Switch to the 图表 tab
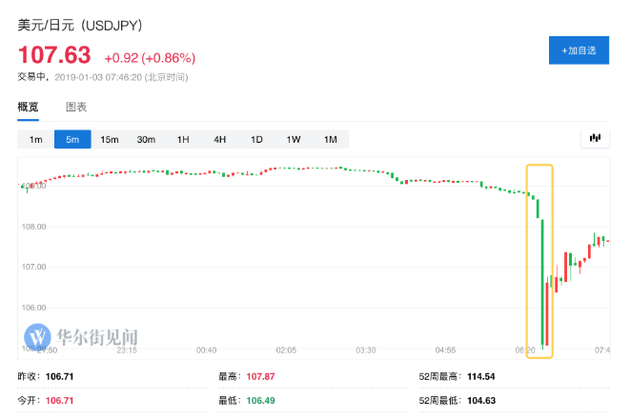The image size is (630, 419). [x=76, y=107]
